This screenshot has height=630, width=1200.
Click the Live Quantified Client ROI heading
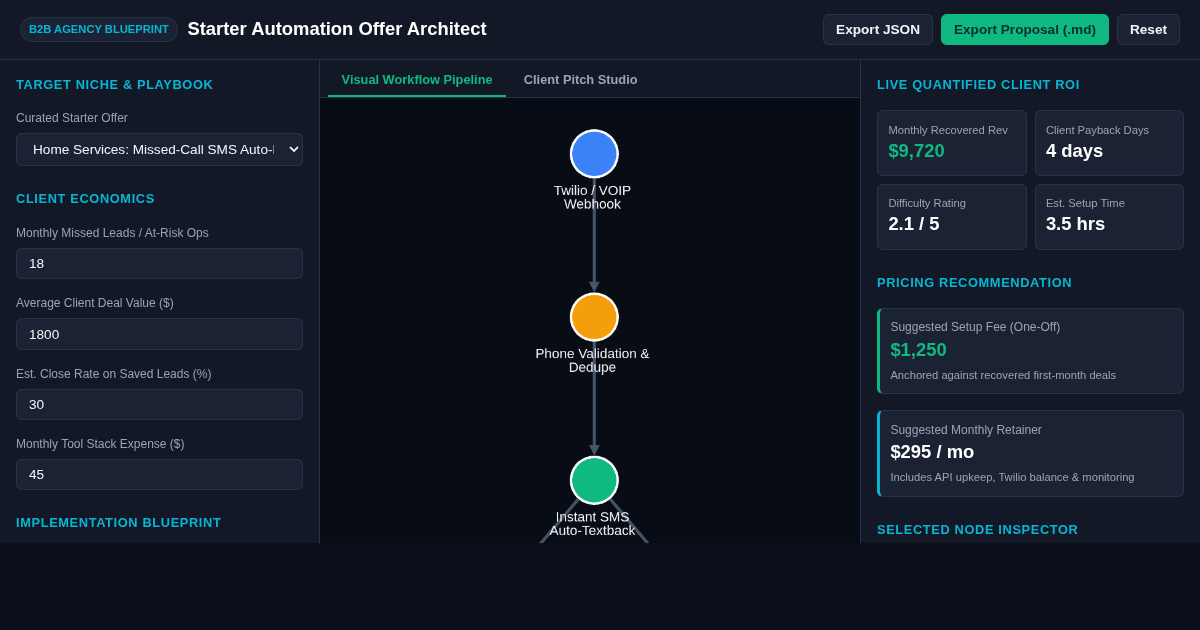point(978,84)
